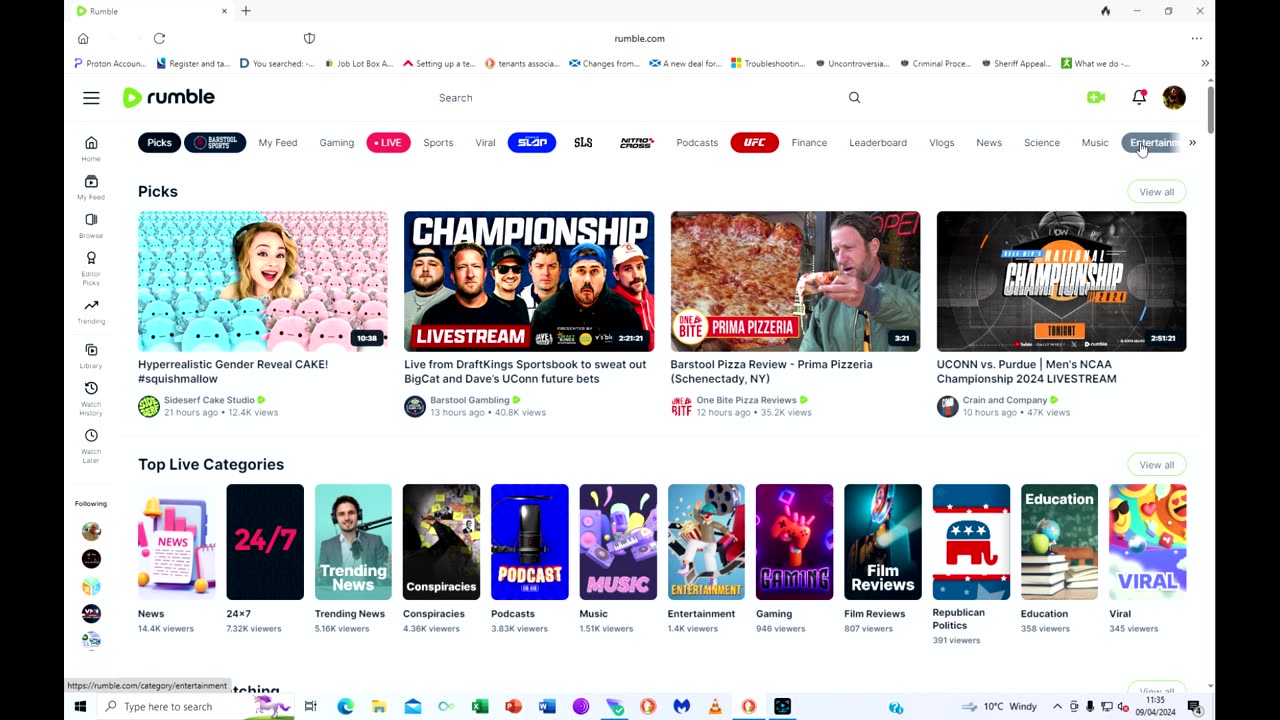Viewport: 1280px width, 720px height.
Task: Open the Proton Account bookmark
Action: tap(110, 63)
